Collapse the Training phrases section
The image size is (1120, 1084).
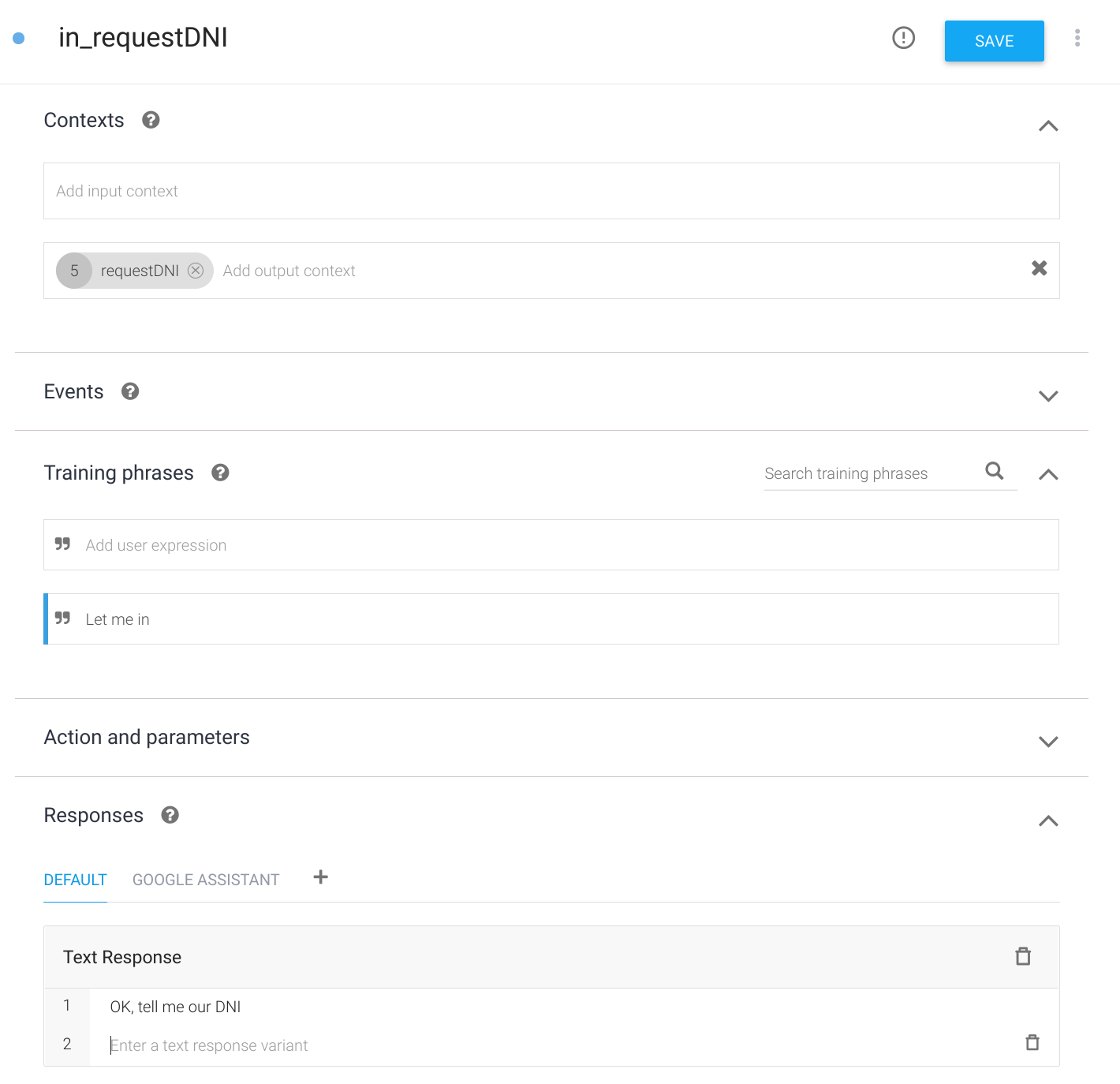pyautogui.click(x=1048, y=474)
